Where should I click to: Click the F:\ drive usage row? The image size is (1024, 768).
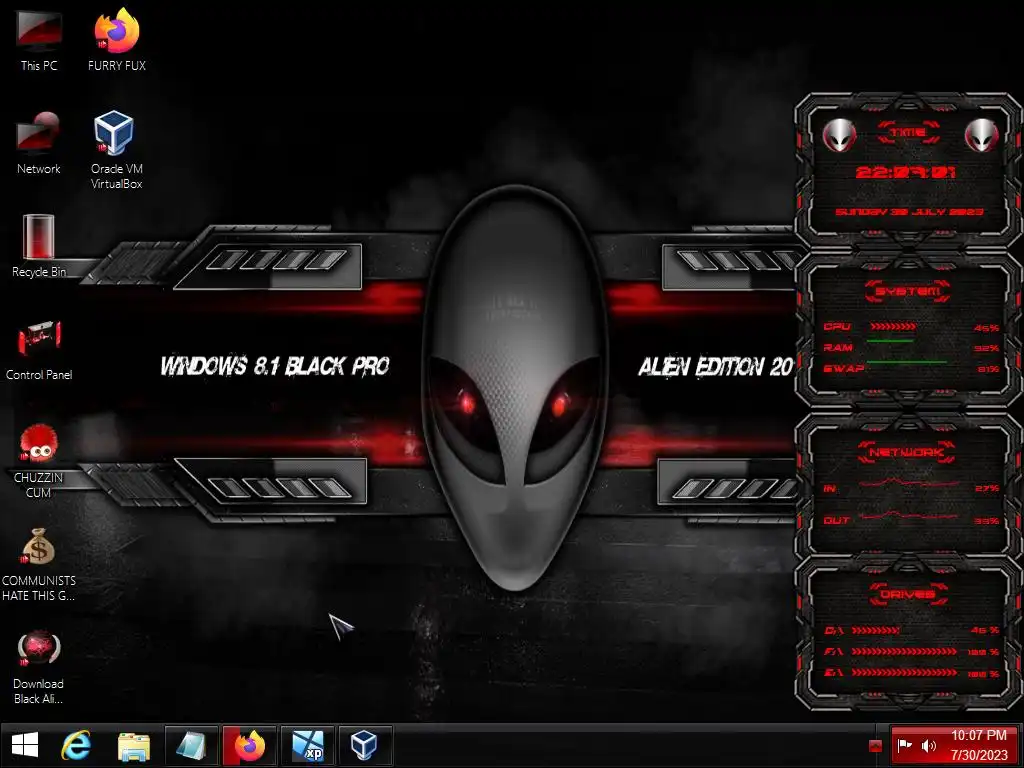click(911, 652)
